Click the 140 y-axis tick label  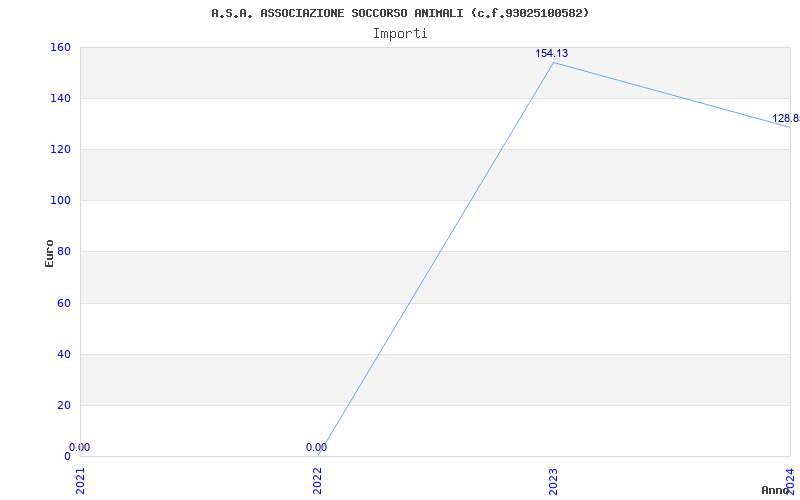60,98
